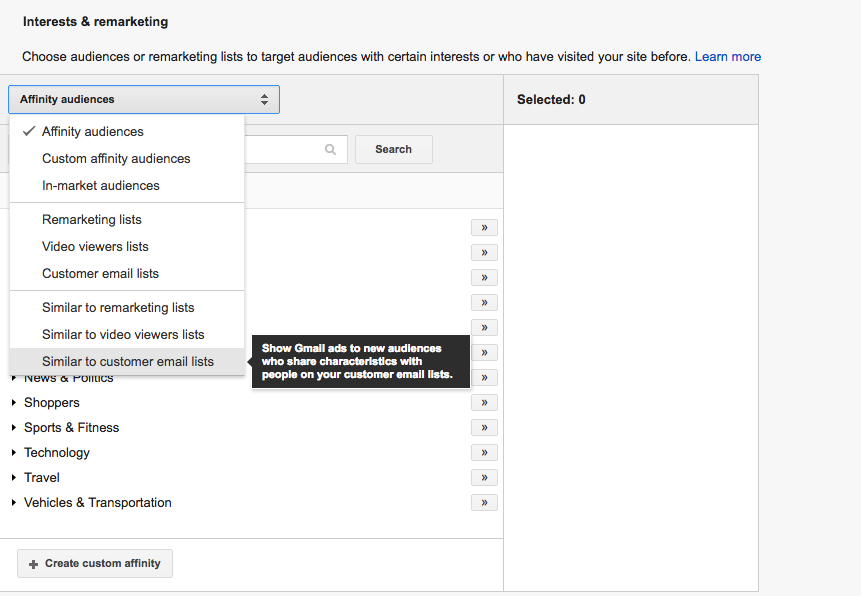
Task: Click the add arrow for Vehicles & Transportation
Action: (x=484, y=503)
